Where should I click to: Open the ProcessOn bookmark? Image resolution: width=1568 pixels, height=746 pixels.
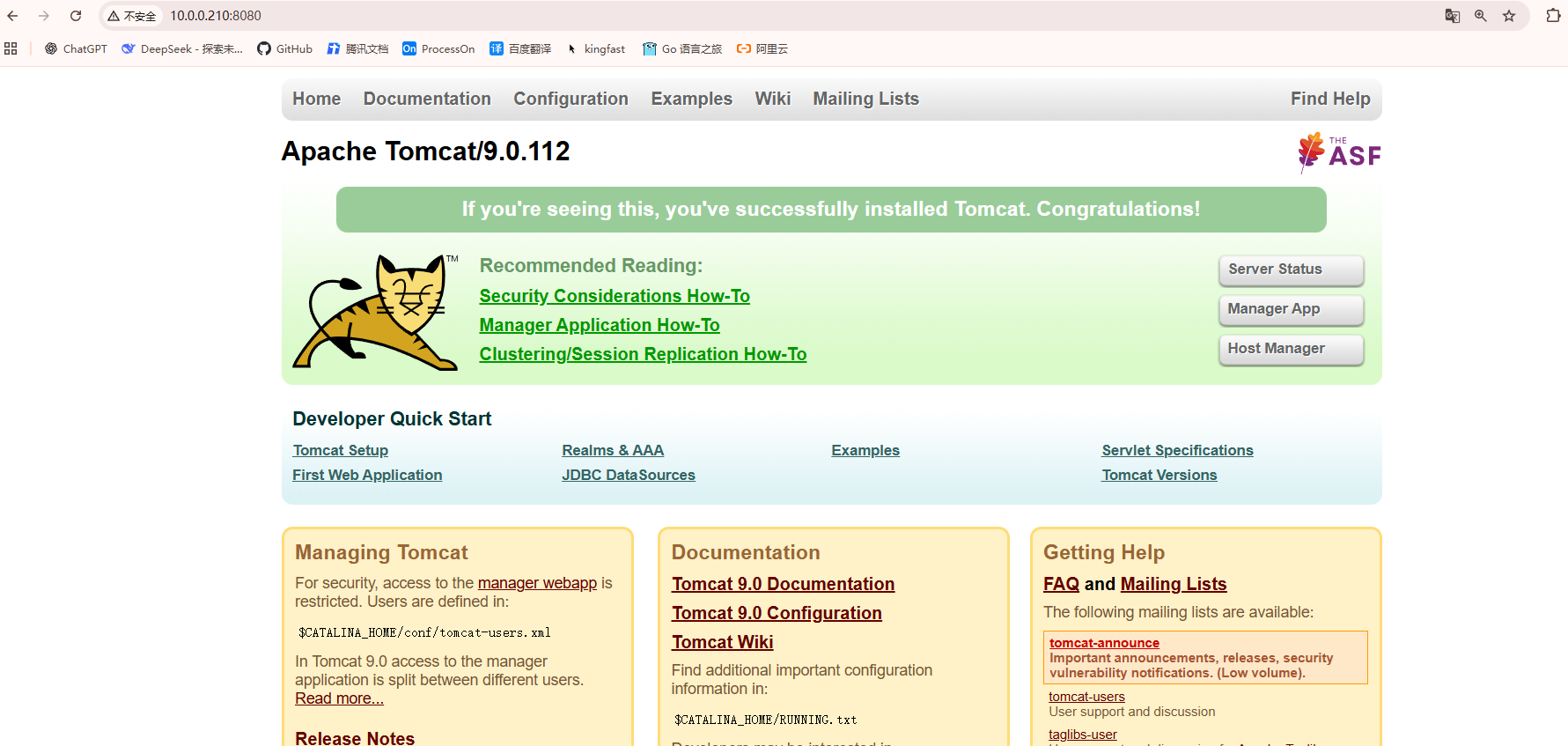click(438, 49)
